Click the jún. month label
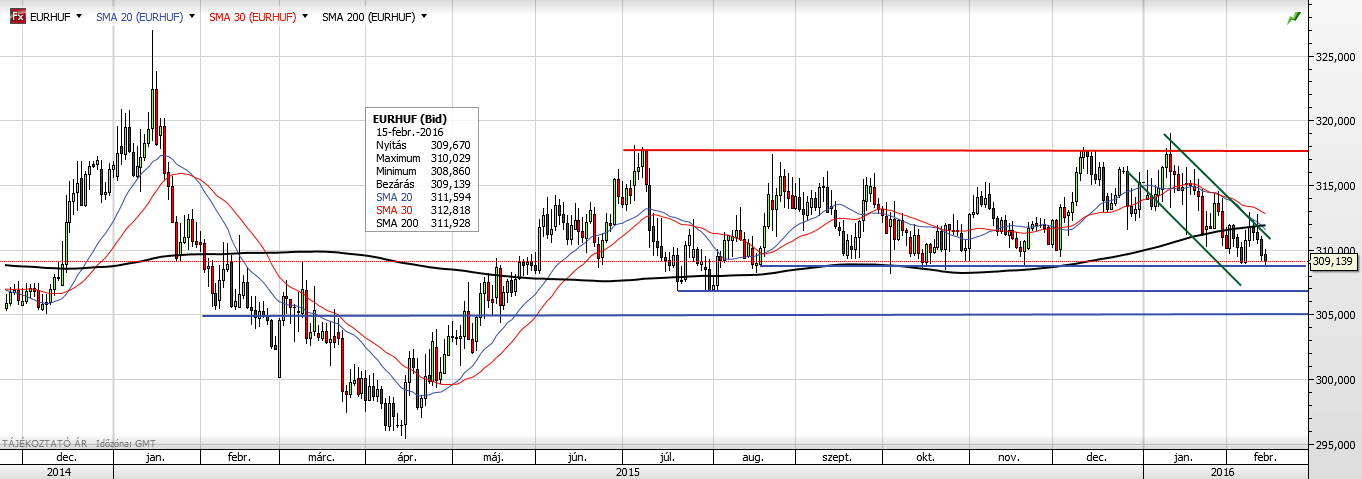1362x479 pixels. [576, 457]
